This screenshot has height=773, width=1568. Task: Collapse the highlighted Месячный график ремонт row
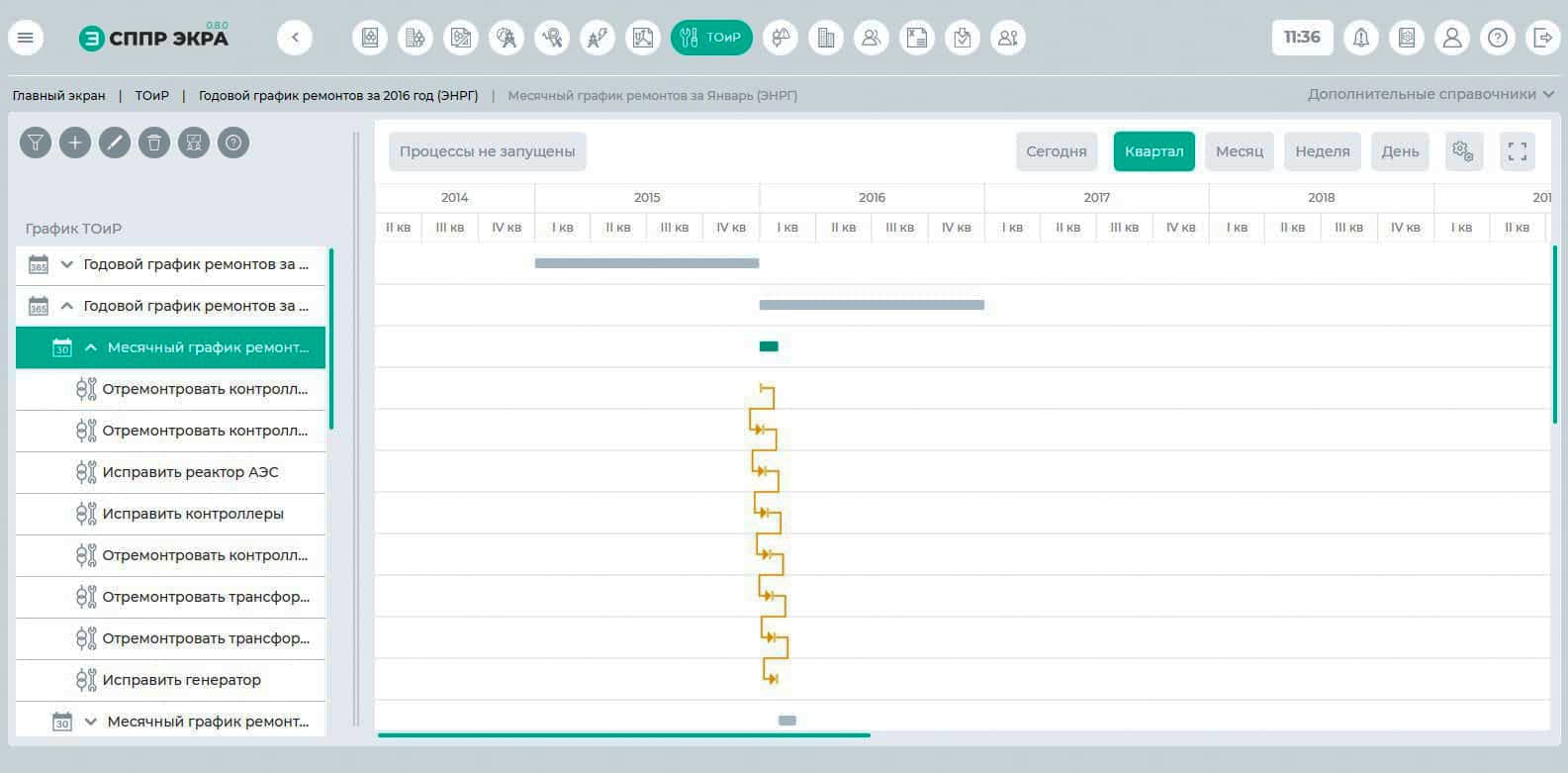click(x=91, y=347)
